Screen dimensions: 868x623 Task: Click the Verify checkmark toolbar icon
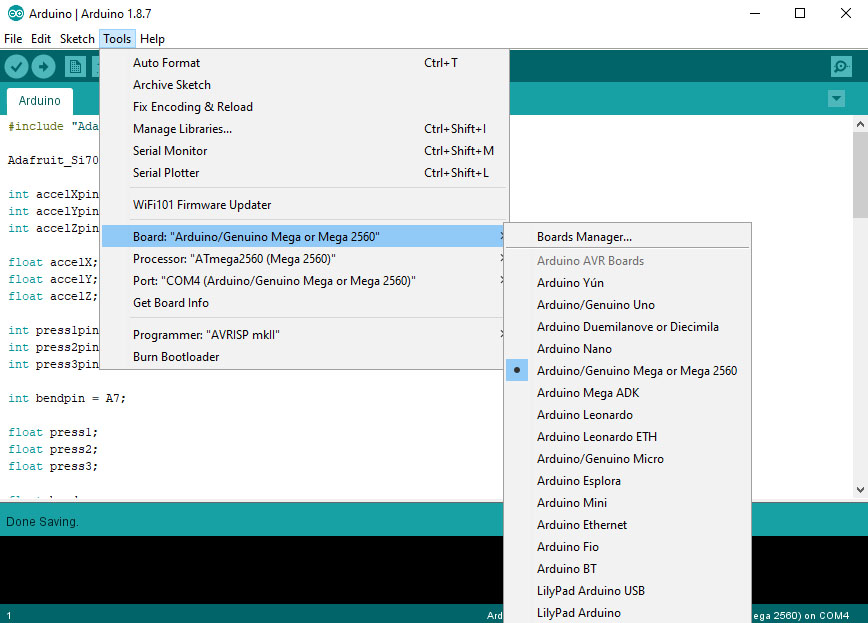pos(16,66)
